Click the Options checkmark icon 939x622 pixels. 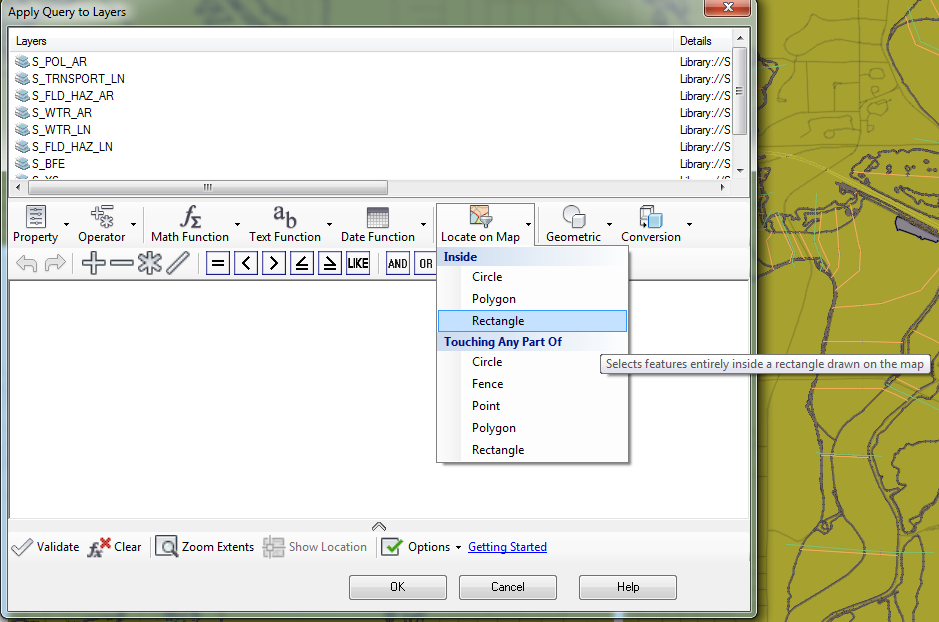point(392,547)
